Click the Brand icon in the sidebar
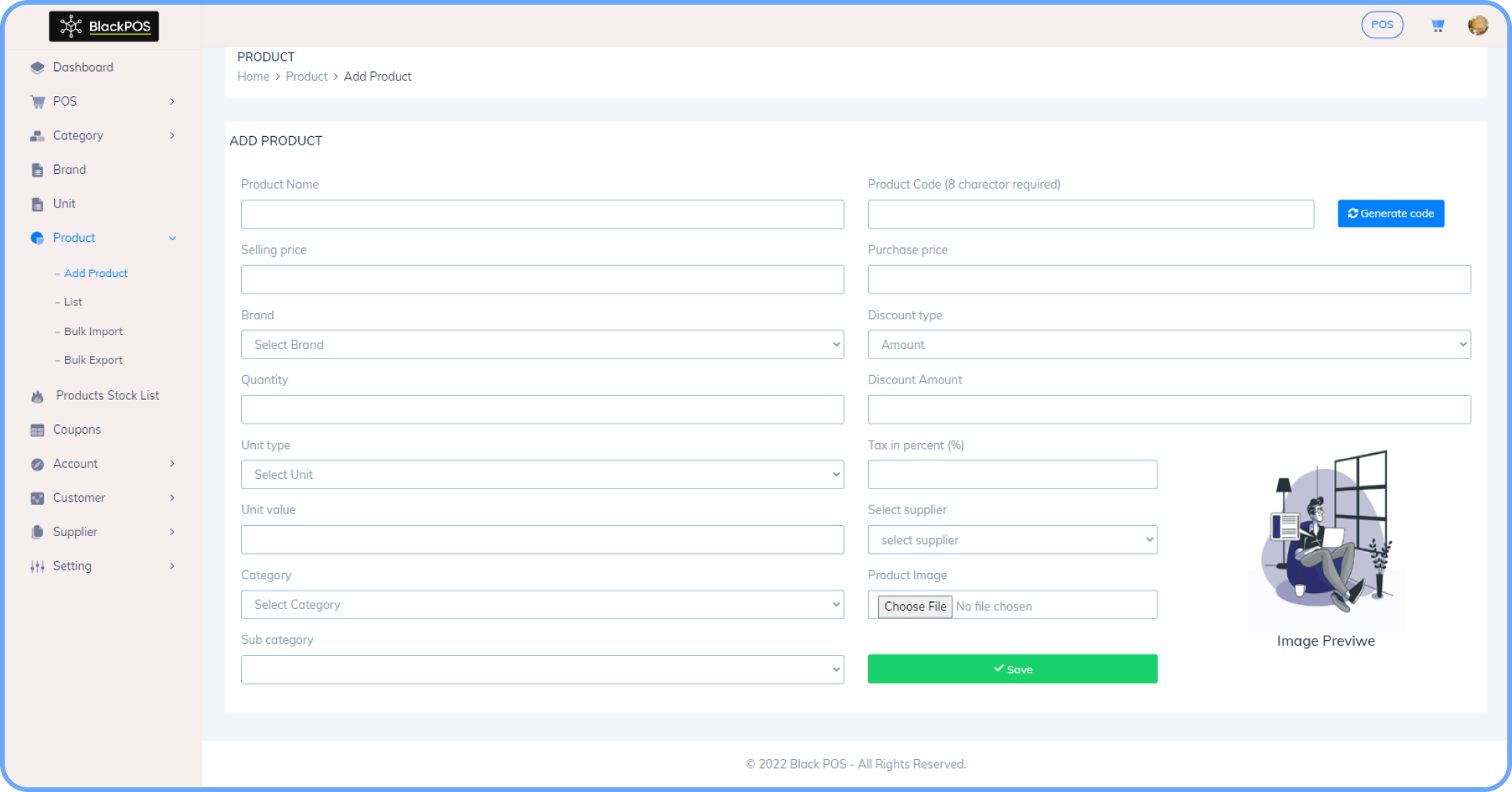 click(37, 169)
